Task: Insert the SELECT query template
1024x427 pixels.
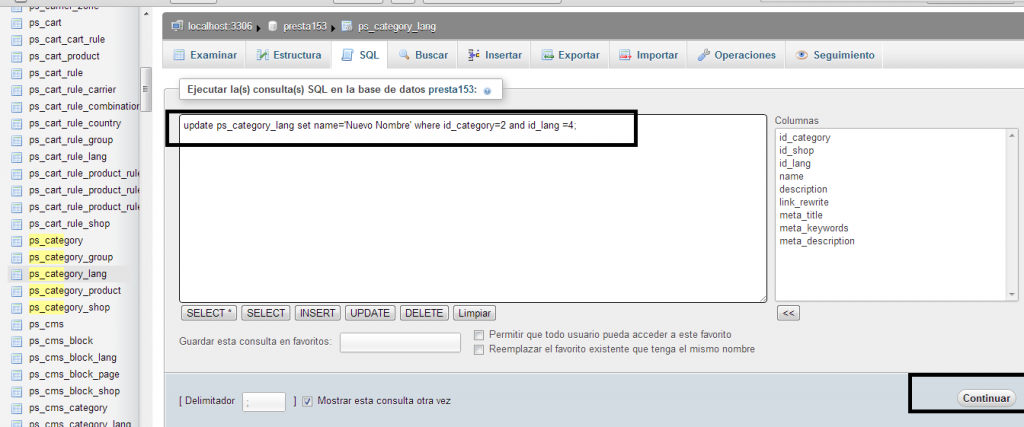Action: [x=266, y=313]
